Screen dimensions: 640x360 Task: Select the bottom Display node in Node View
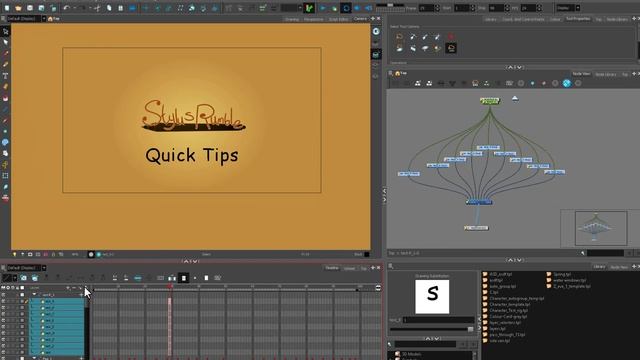click(476, 228)
